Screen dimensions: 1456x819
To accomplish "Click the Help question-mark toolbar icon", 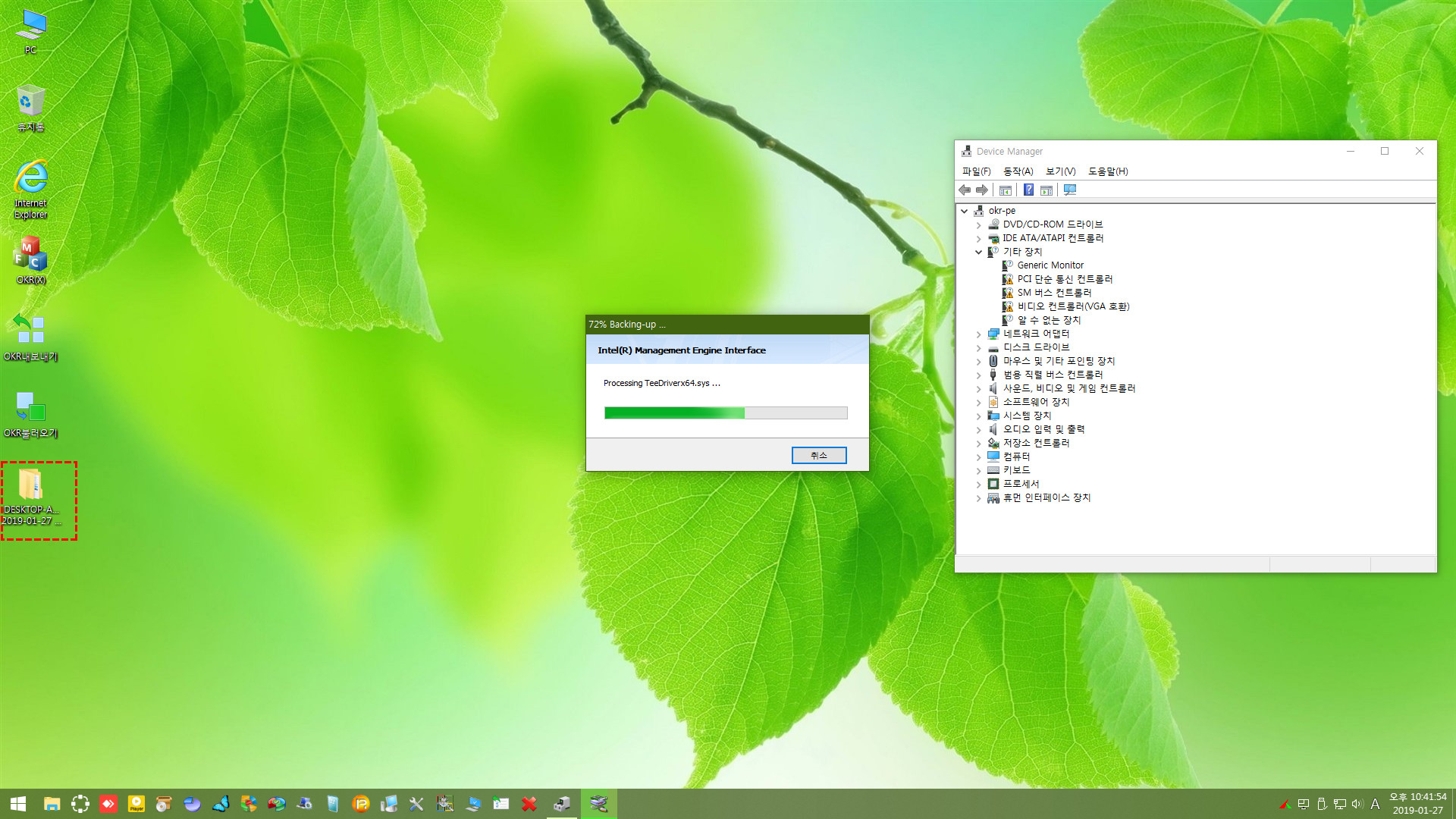I will (1029, 190).
